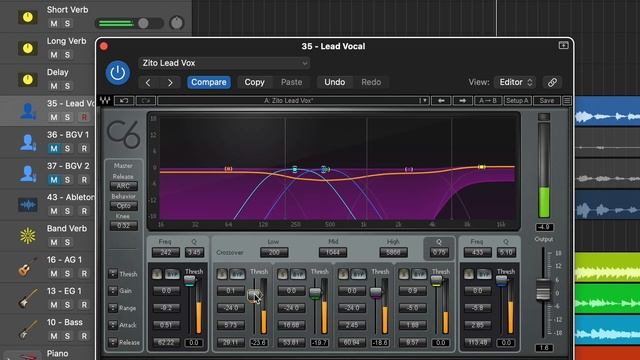Click the Waves toolbar undo arrow
The width and height of the screenshot is (640, 360).
pyautogui.click(x=124, y=100)
